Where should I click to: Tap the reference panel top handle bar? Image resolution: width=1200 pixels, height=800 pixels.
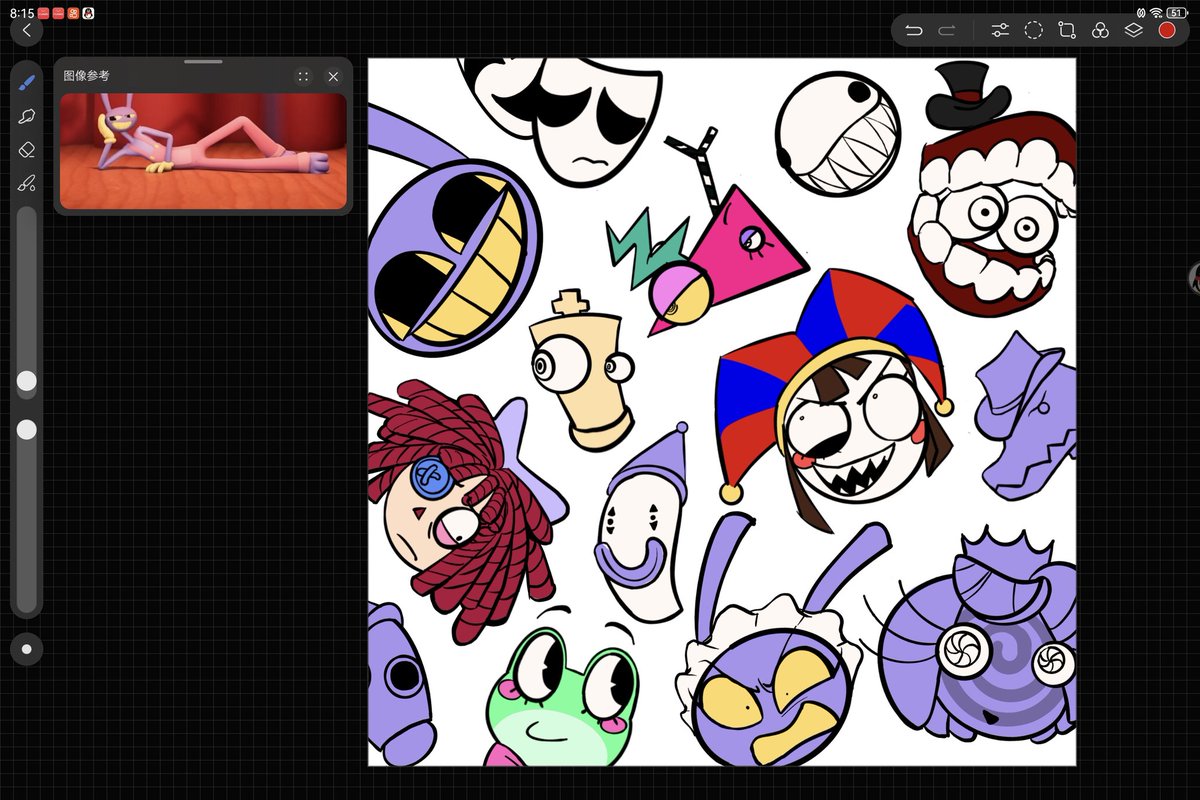click(203, 62)
